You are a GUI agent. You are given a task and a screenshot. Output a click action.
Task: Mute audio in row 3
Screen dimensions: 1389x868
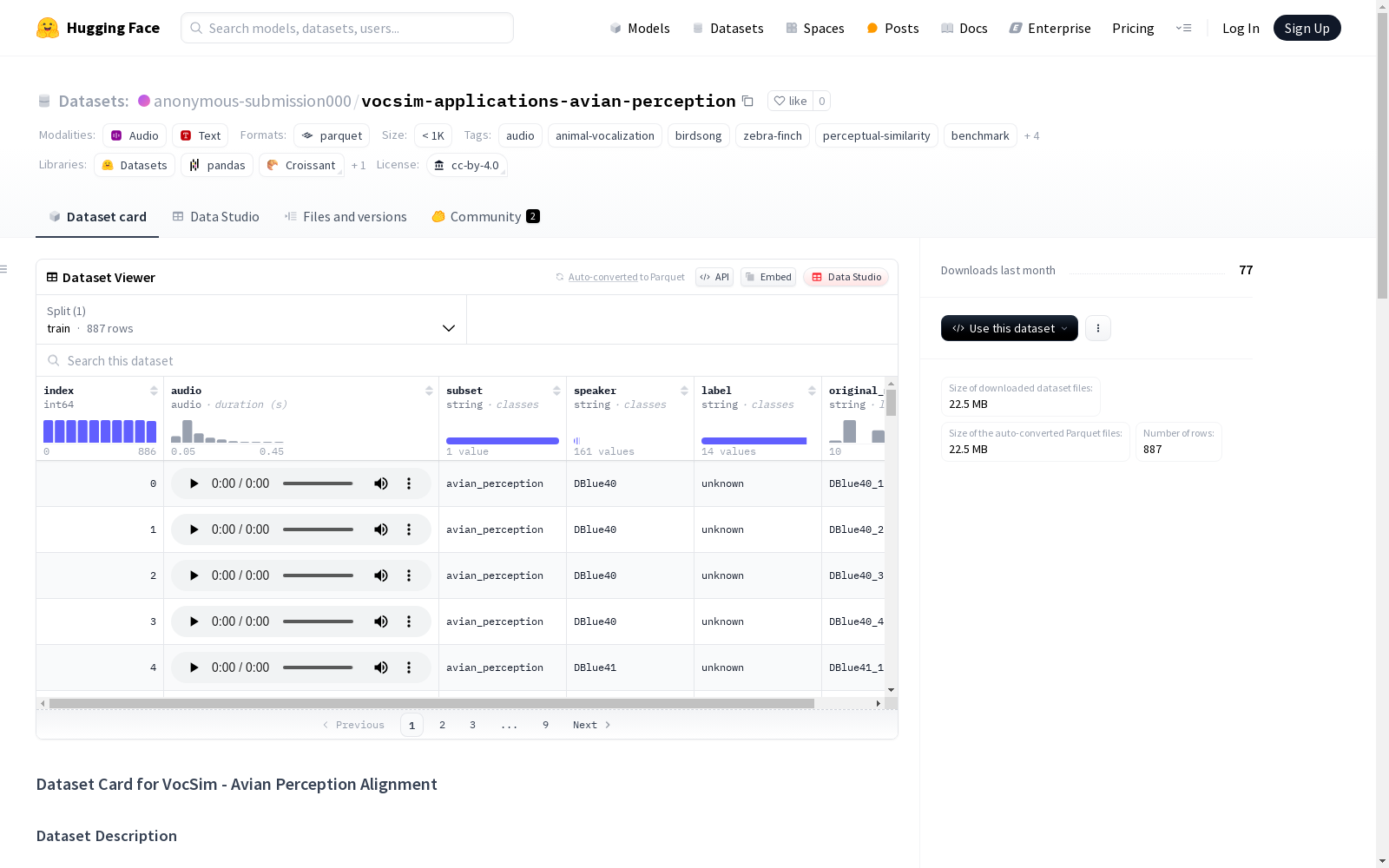click(381, 621)
